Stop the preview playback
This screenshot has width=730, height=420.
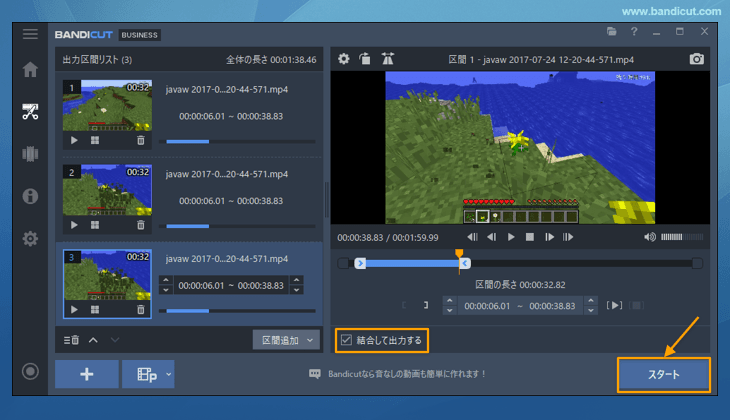point(530,237)
